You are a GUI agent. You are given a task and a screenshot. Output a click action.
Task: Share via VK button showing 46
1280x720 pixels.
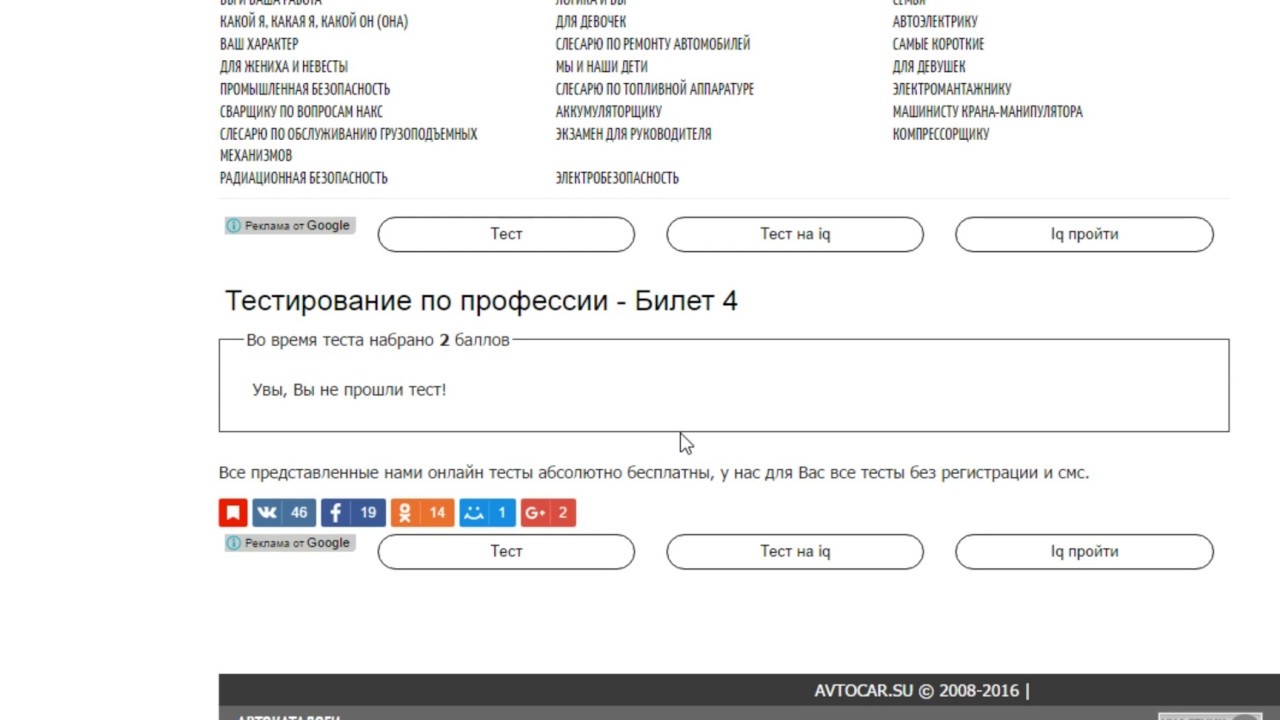click(x=284, y=513)
